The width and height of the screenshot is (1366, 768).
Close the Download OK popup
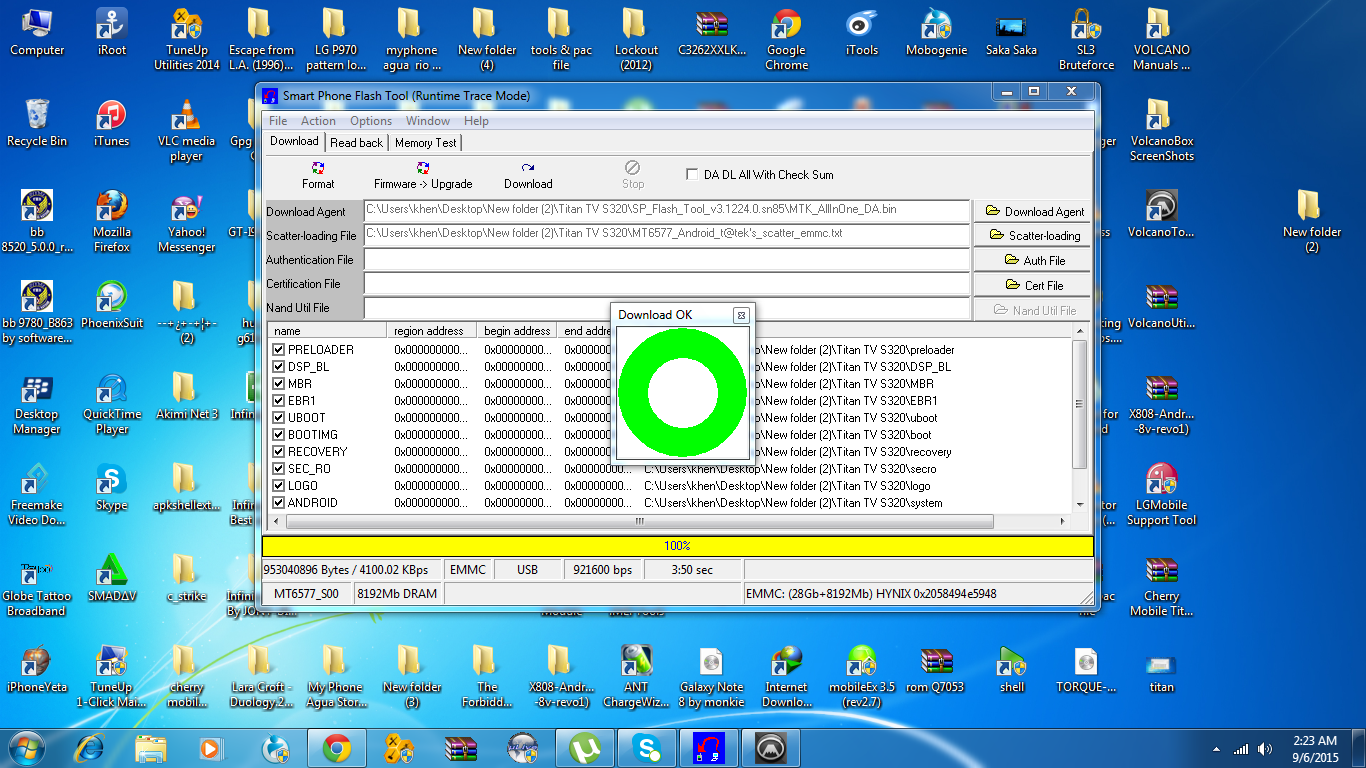[741, 315]
